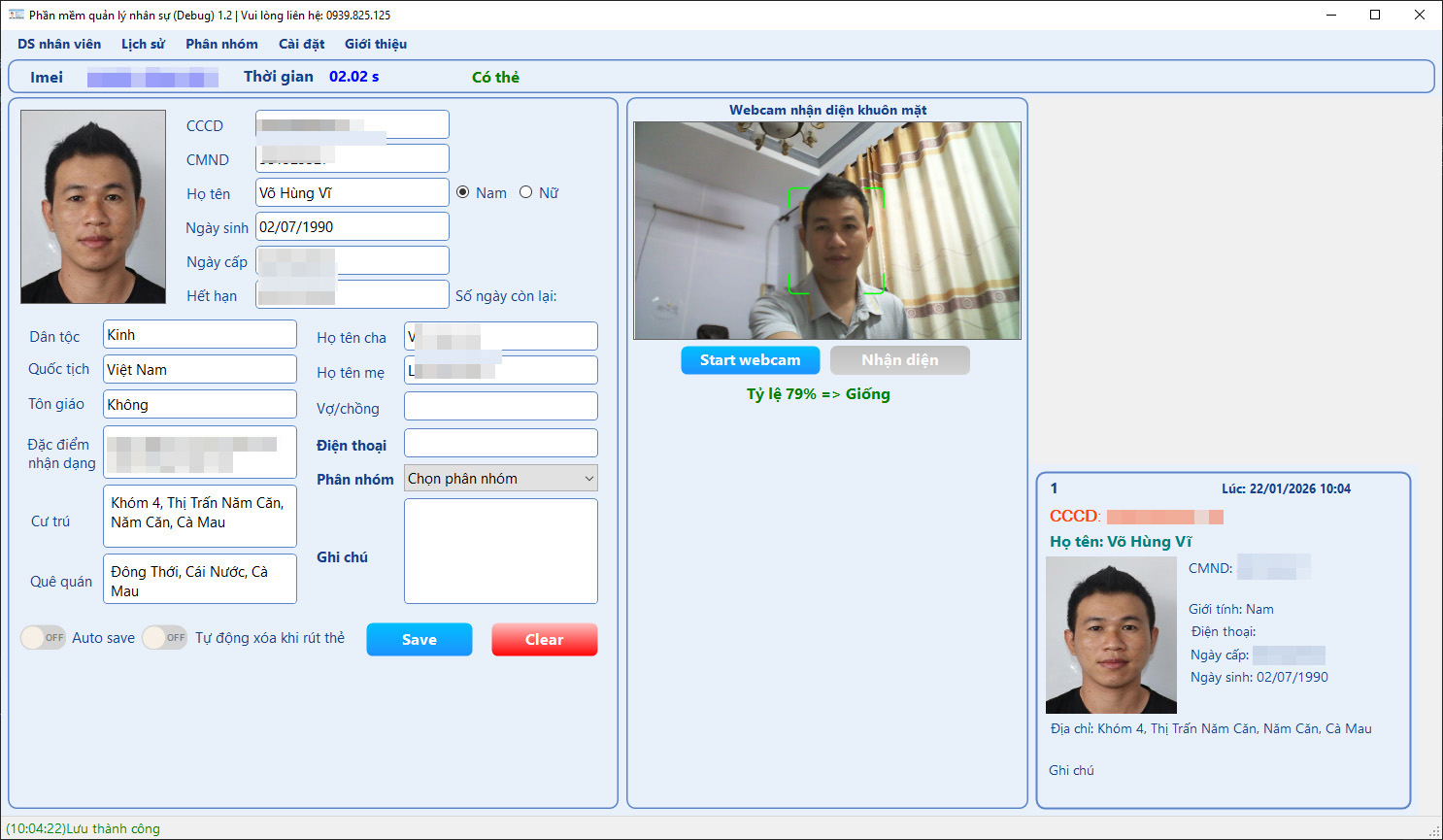Save the employee record
The height and width of the screenshot is (840, 1443).
pos(419,640)
